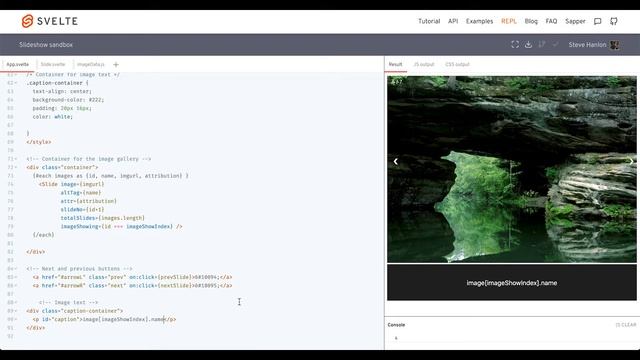Click the 'text-align: center;' code line

click(x=62, y=91)
